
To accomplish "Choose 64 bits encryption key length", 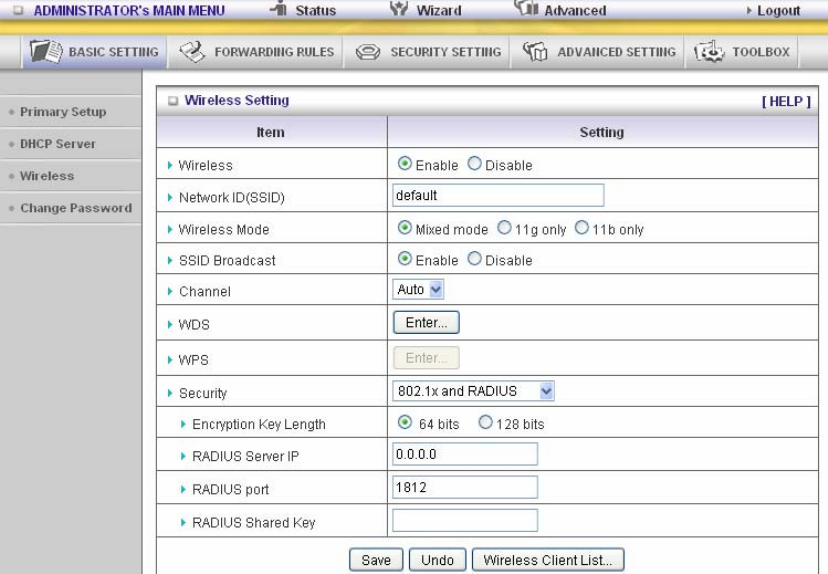I will point(404,422).
